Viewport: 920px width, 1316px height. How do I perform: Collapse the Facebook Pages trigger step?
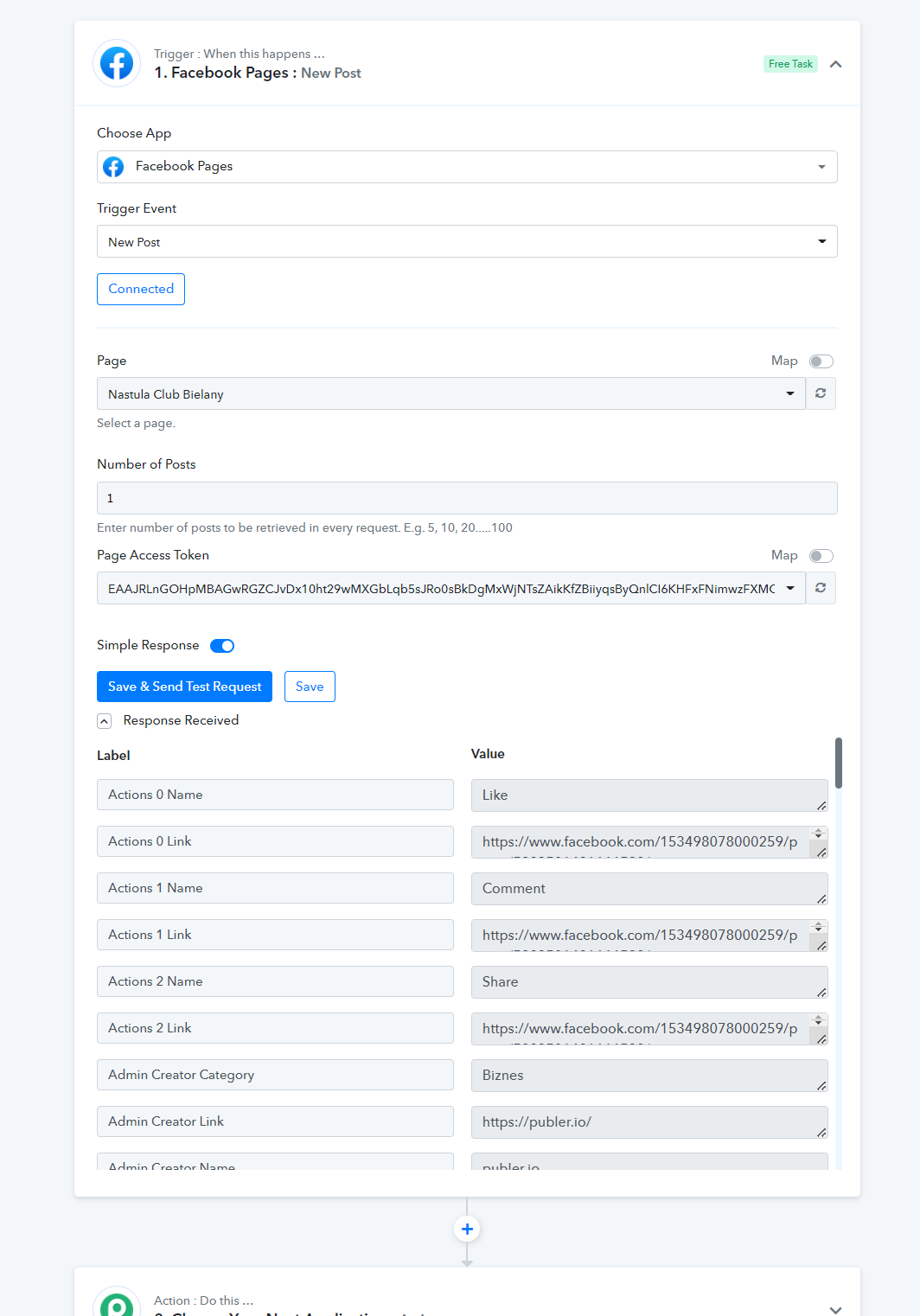tap(835, 64)
